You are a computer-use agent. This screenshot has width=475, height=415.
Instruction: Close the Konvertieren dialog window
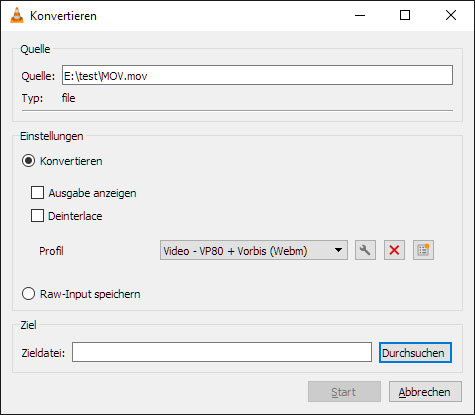click(451, 15)
